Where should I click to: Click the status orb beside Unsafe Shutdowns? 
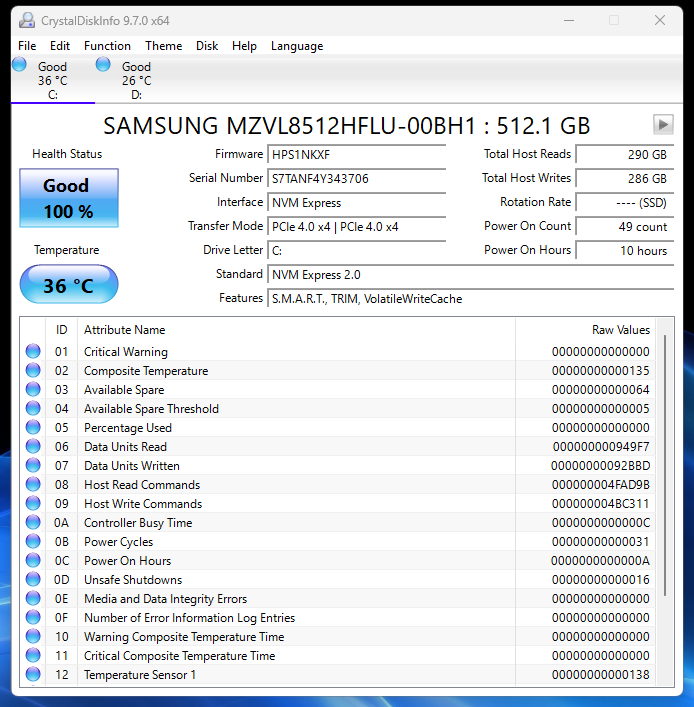coord(33,580)
